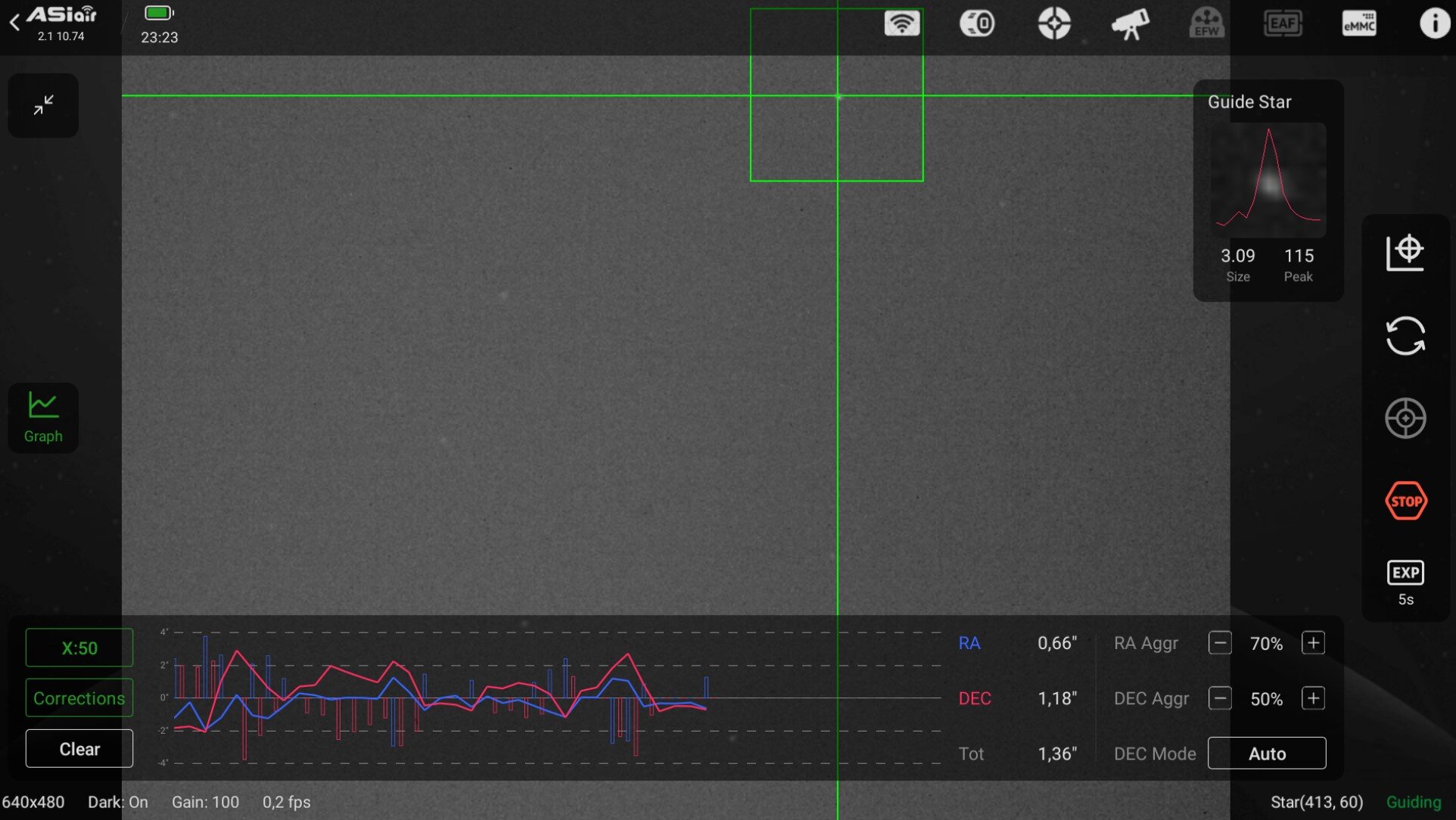Open the eMMC storage icon
This screenshot has width=1456, height=820.
(x=1359, y=23)
